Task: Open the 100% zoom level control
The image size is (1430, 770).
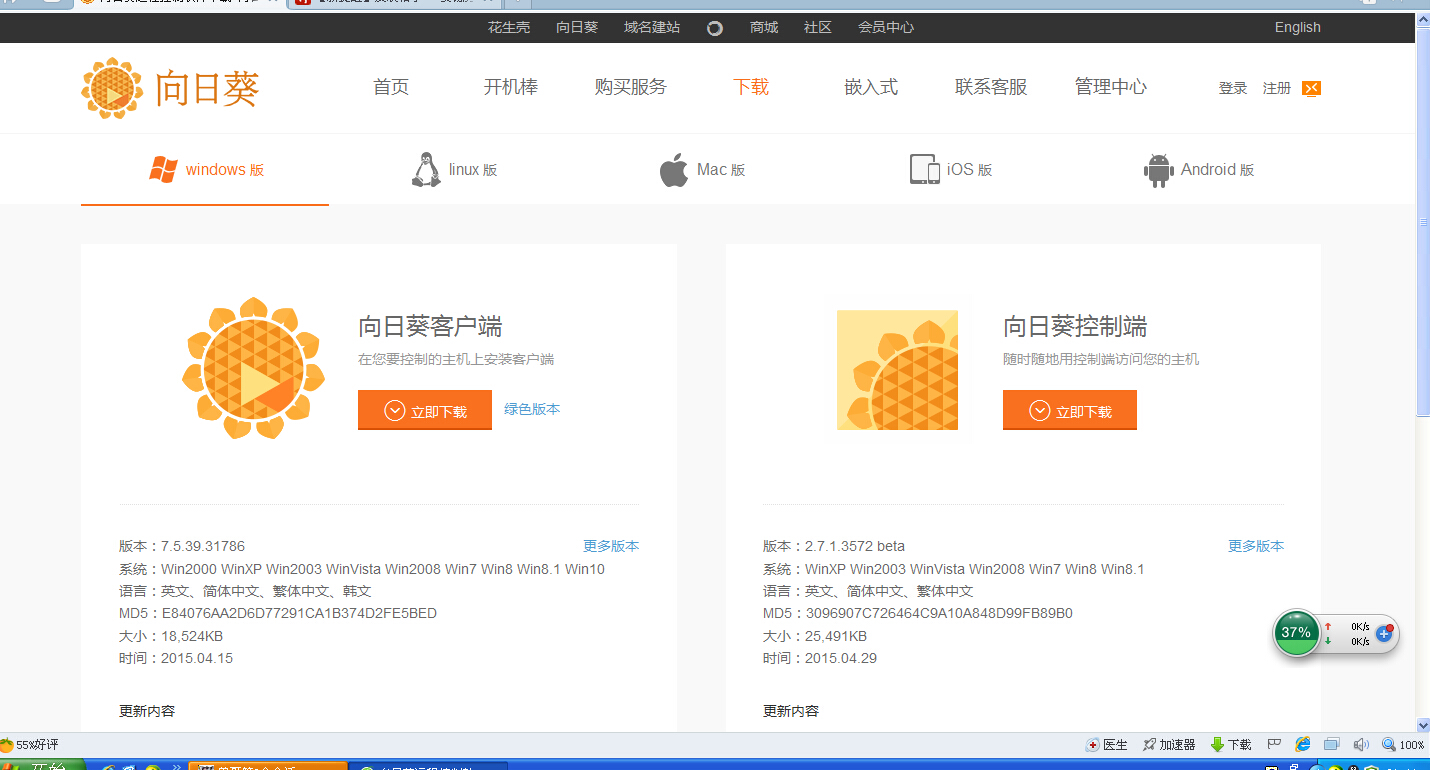Action: 1403,745
